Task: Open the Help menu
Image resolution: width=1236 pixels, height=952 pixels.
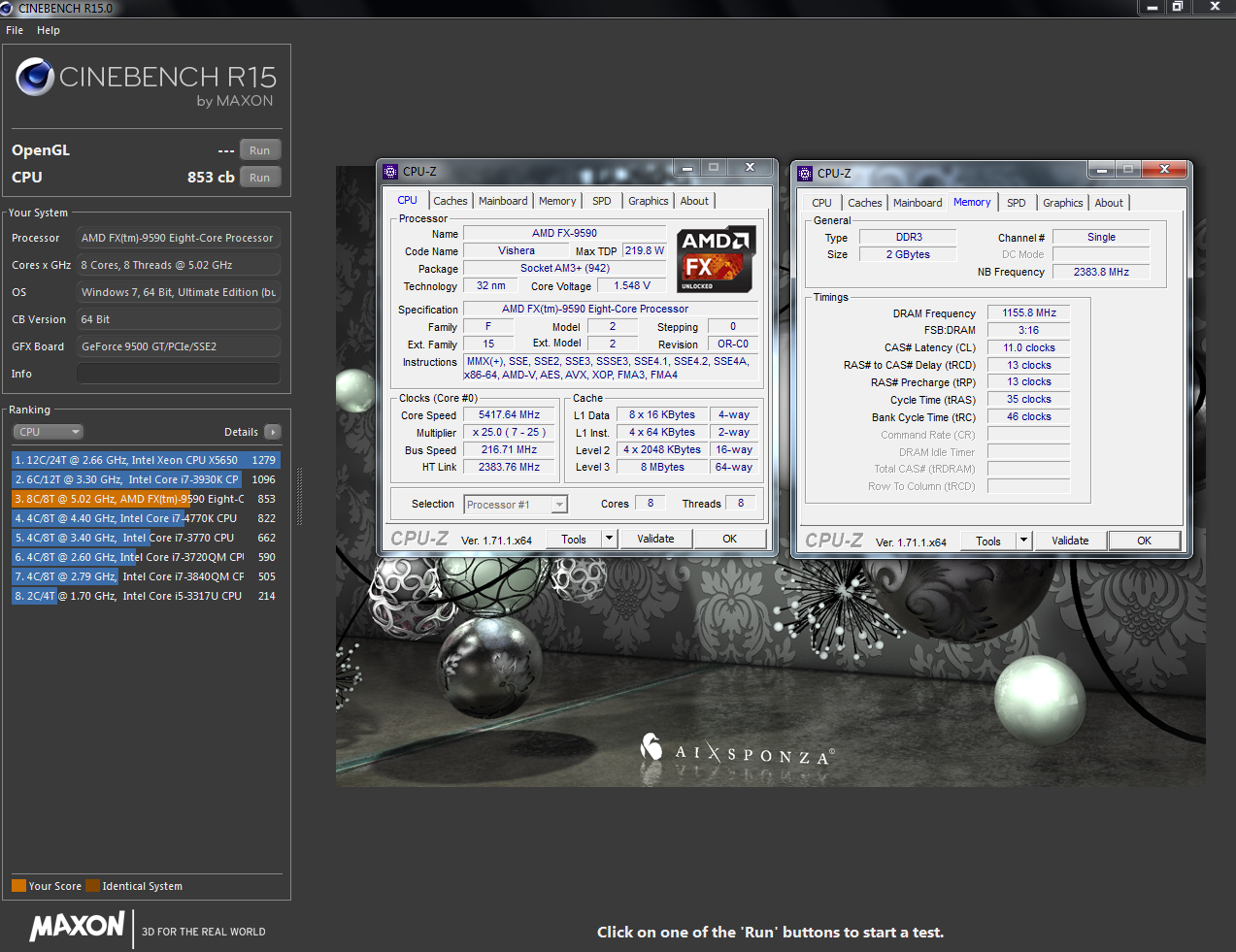Action: (49, 30)
